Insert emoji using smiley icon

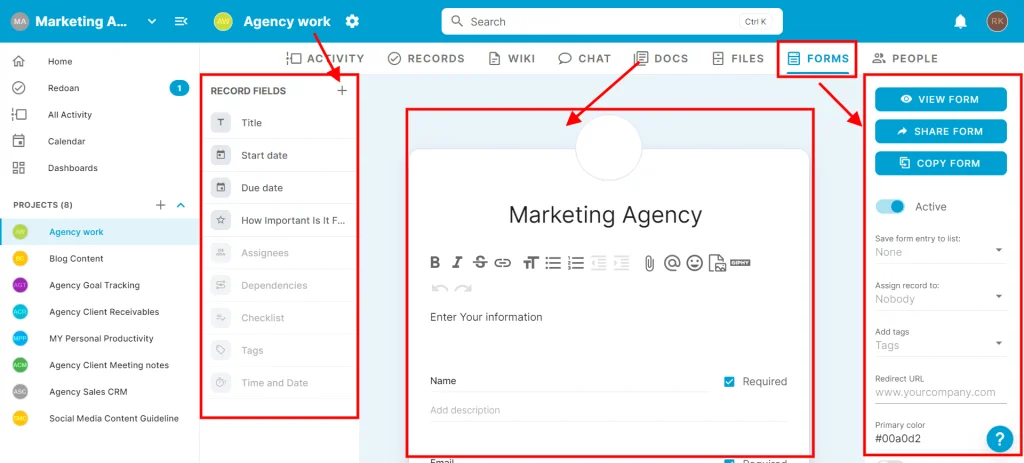(x=694, y=263)
